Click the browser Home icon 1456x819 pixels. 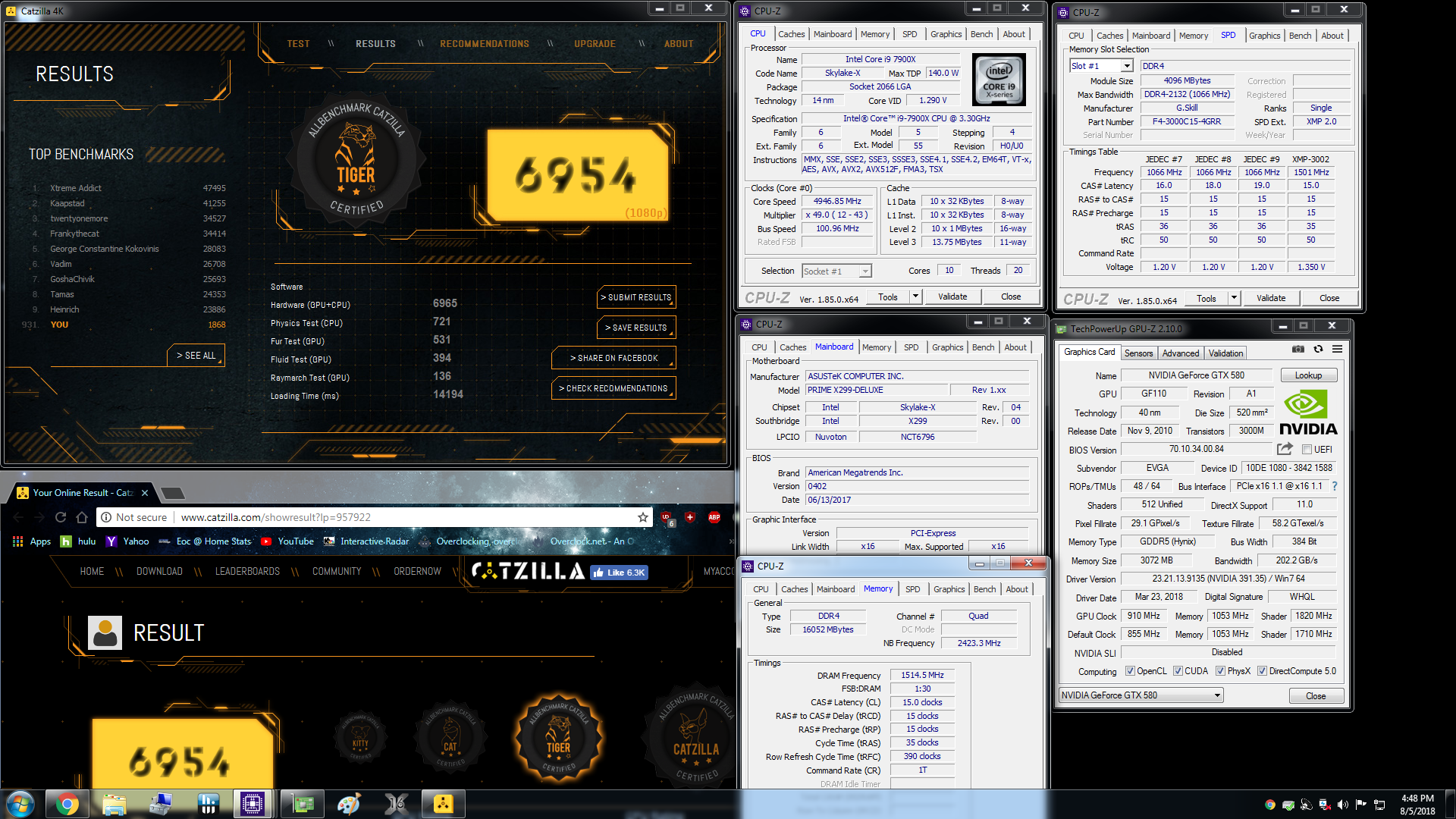pyautogui.click(x=82, y=517)
